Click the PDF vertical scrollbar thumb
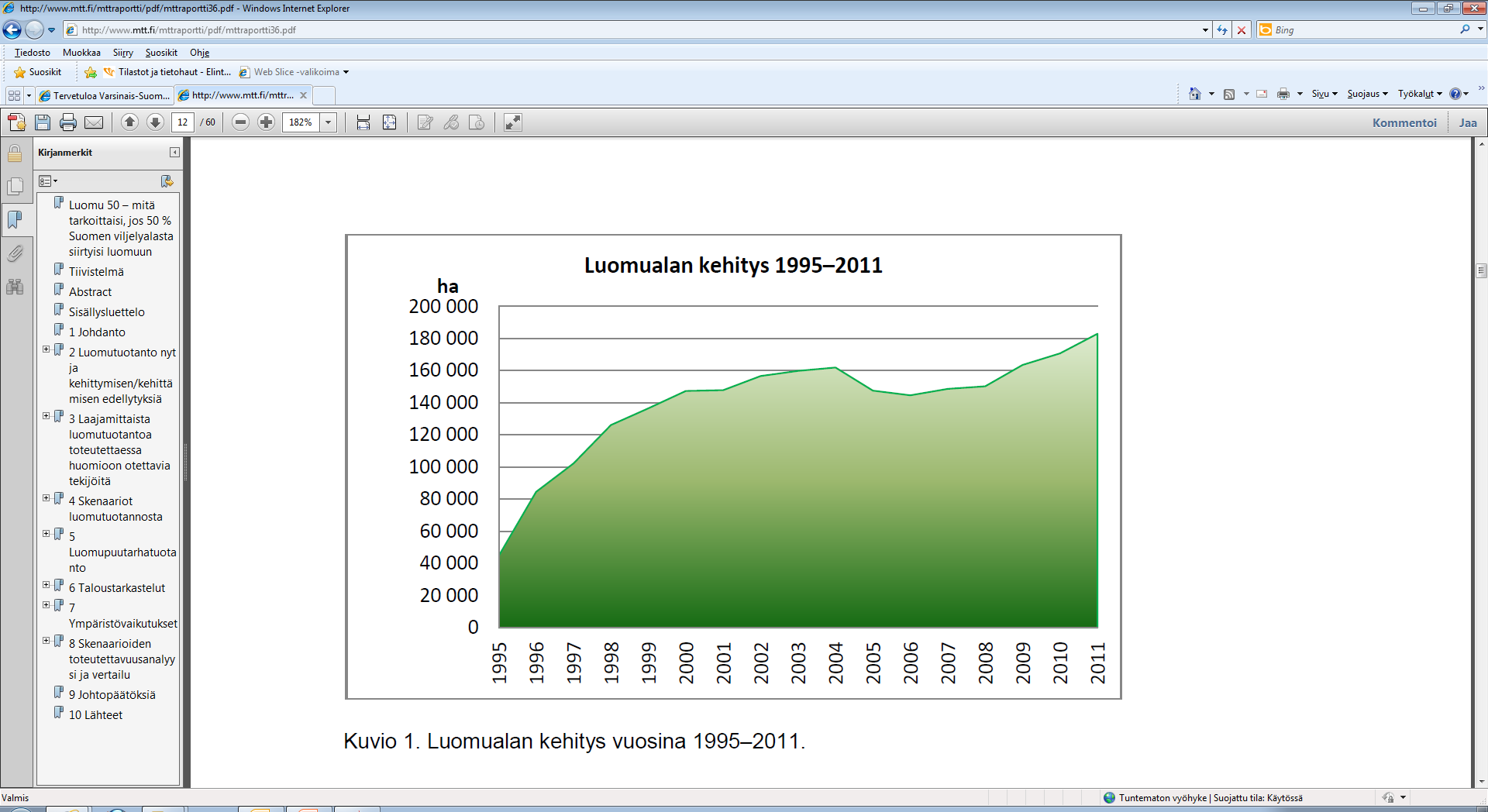1488x812 pixels. [x=1481, y=270]
